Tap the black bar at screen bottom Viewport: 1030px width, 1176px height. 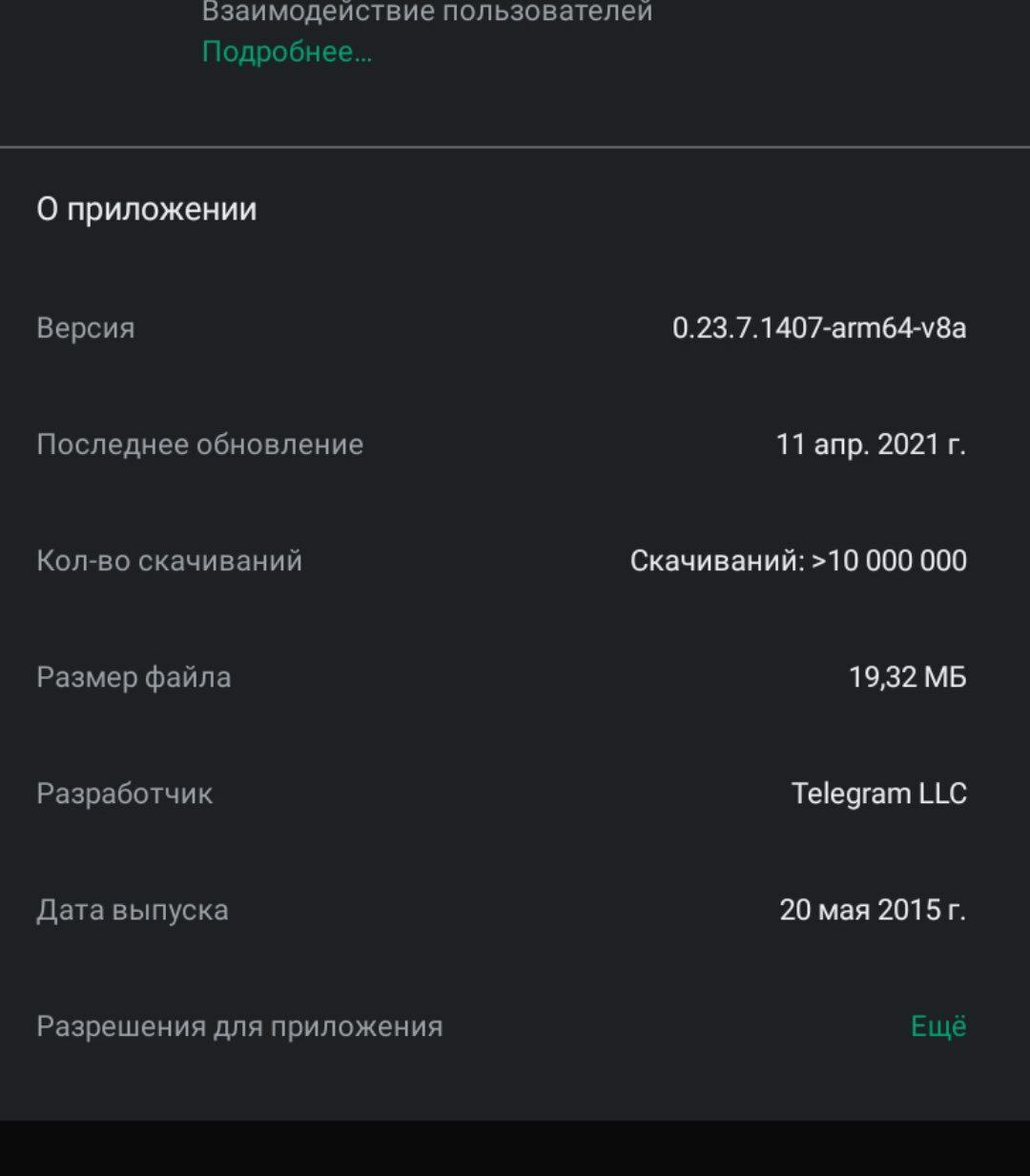click(x=515, y=1148)
